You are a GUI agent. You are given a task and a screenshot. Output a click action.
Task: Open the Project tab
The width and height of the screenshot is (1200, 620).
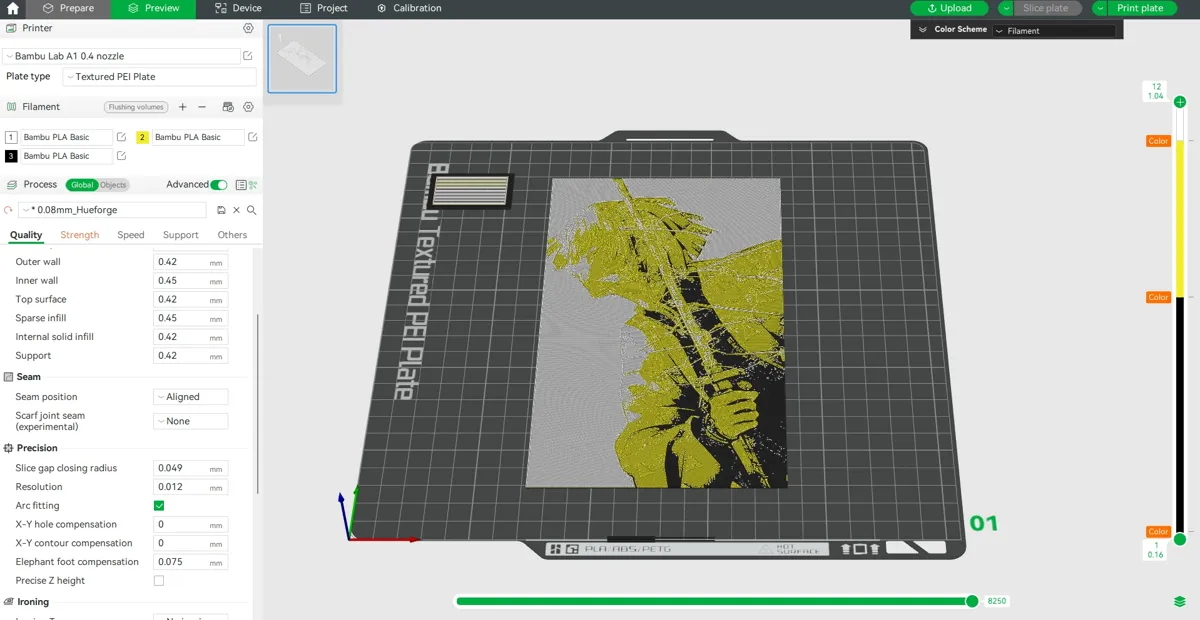tap(324, 8)
